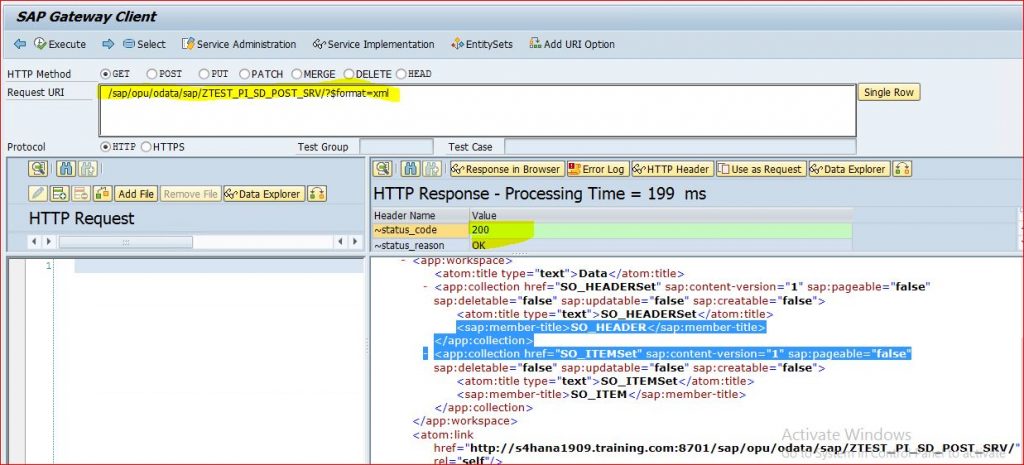The image size is (1024, 465).
Task: Click the Single Row button
Action: pyautogui.click(x=889, y=93)
